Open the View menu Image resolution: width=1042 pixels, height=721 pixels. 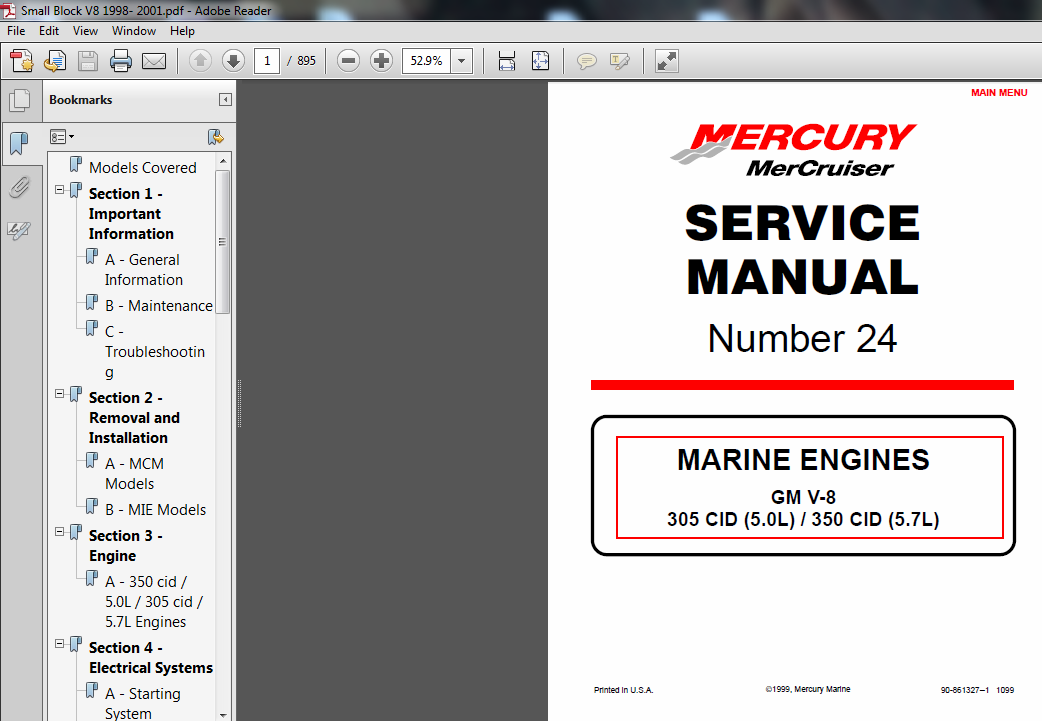[x=85, y=31]
